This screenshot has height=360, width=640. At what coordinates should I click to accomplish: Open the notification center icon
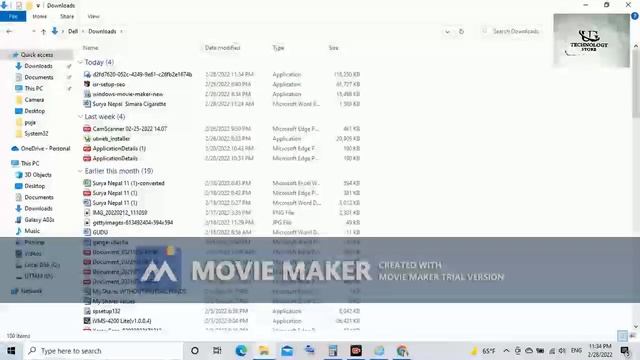(x=624, y=351)
